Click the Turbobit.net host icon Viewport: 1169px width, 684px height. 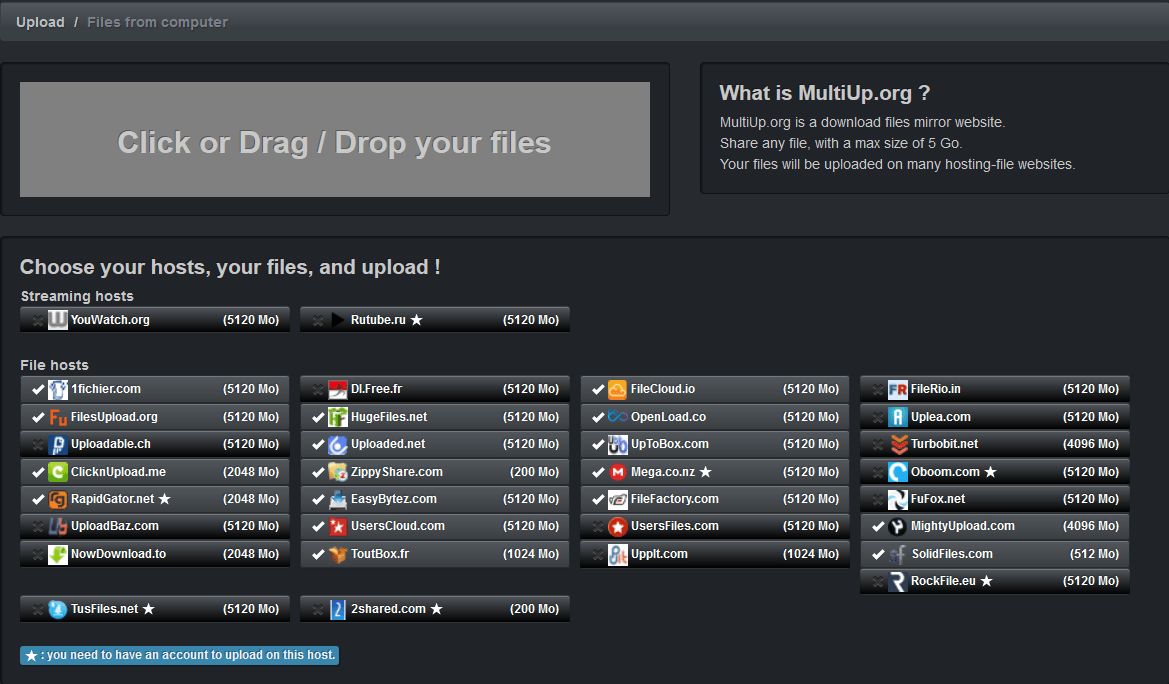[x=897, y=444]
